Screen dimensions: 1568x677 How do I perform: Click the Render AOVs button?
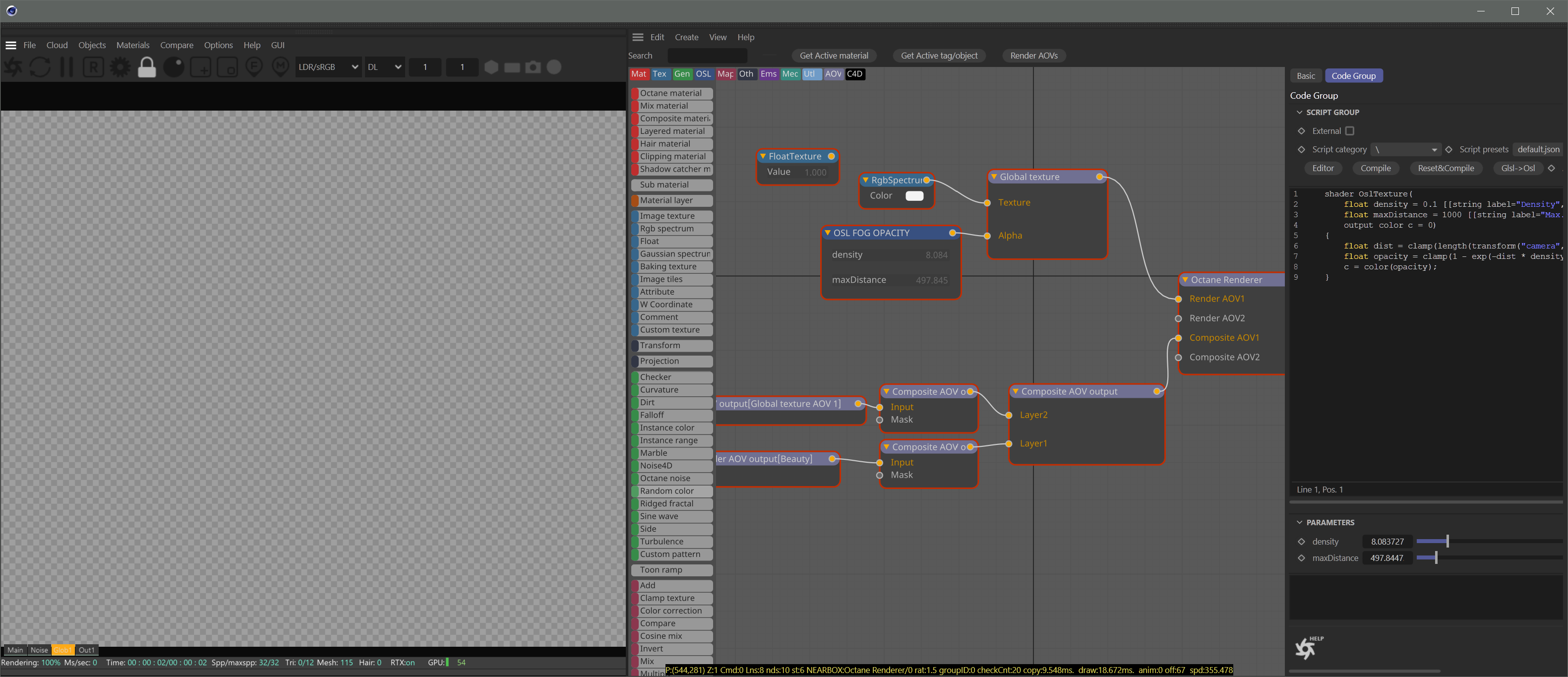(1033, 56)
